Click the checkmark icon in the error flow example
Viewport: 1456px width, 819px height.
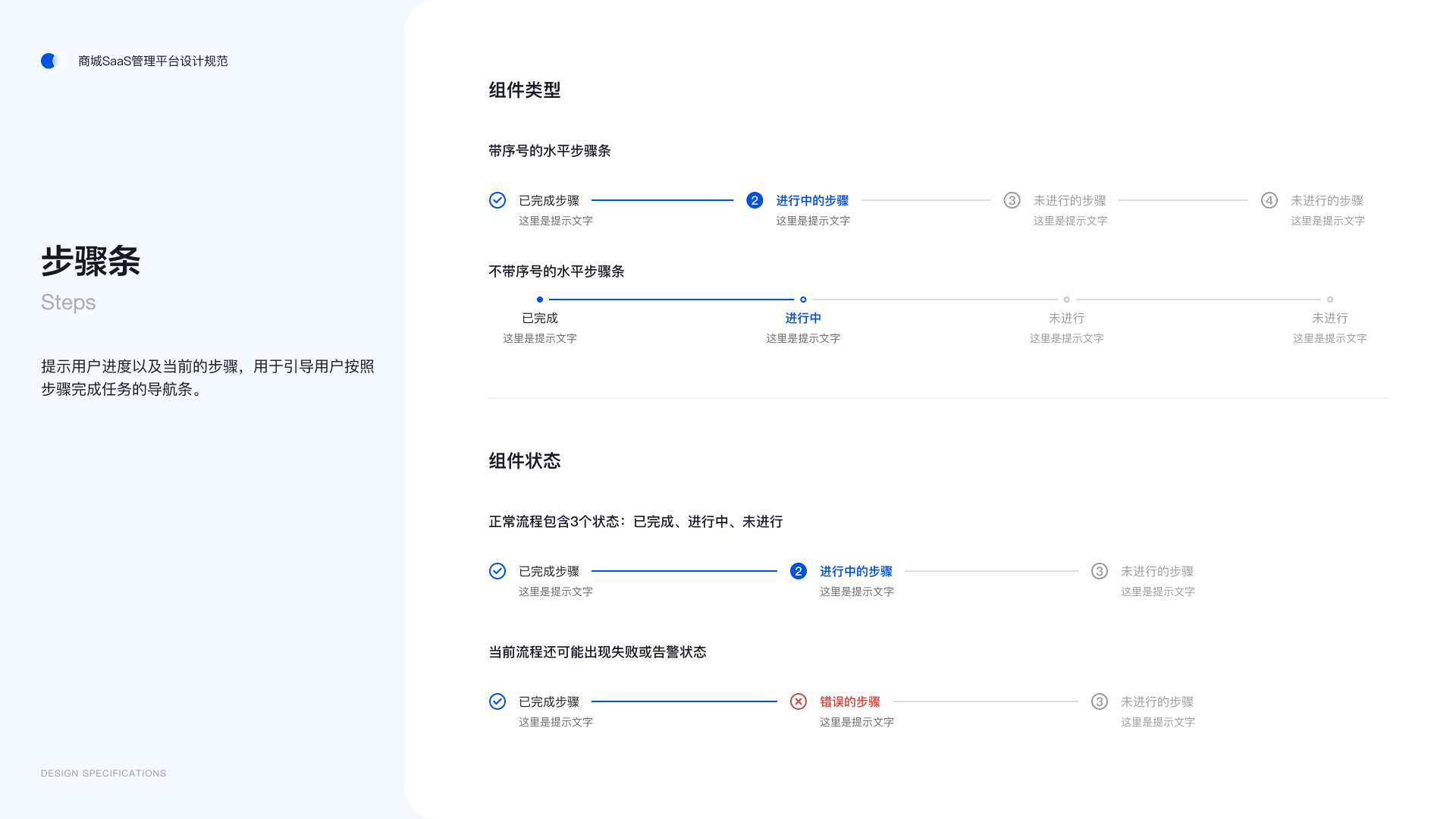(x=497, y=701)
